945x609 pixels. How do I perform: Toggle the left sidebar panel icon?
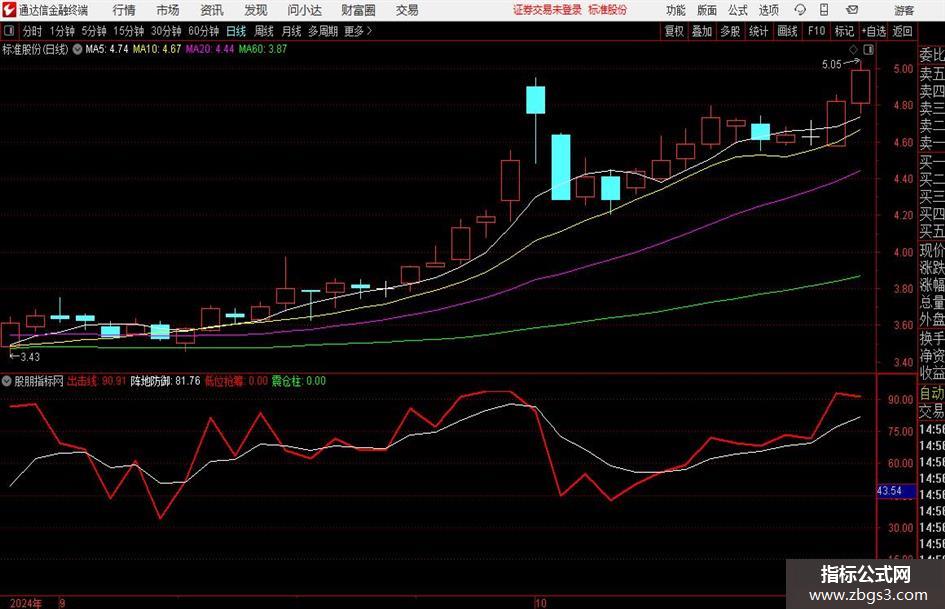pyautogui.click(x=9, y=31)
